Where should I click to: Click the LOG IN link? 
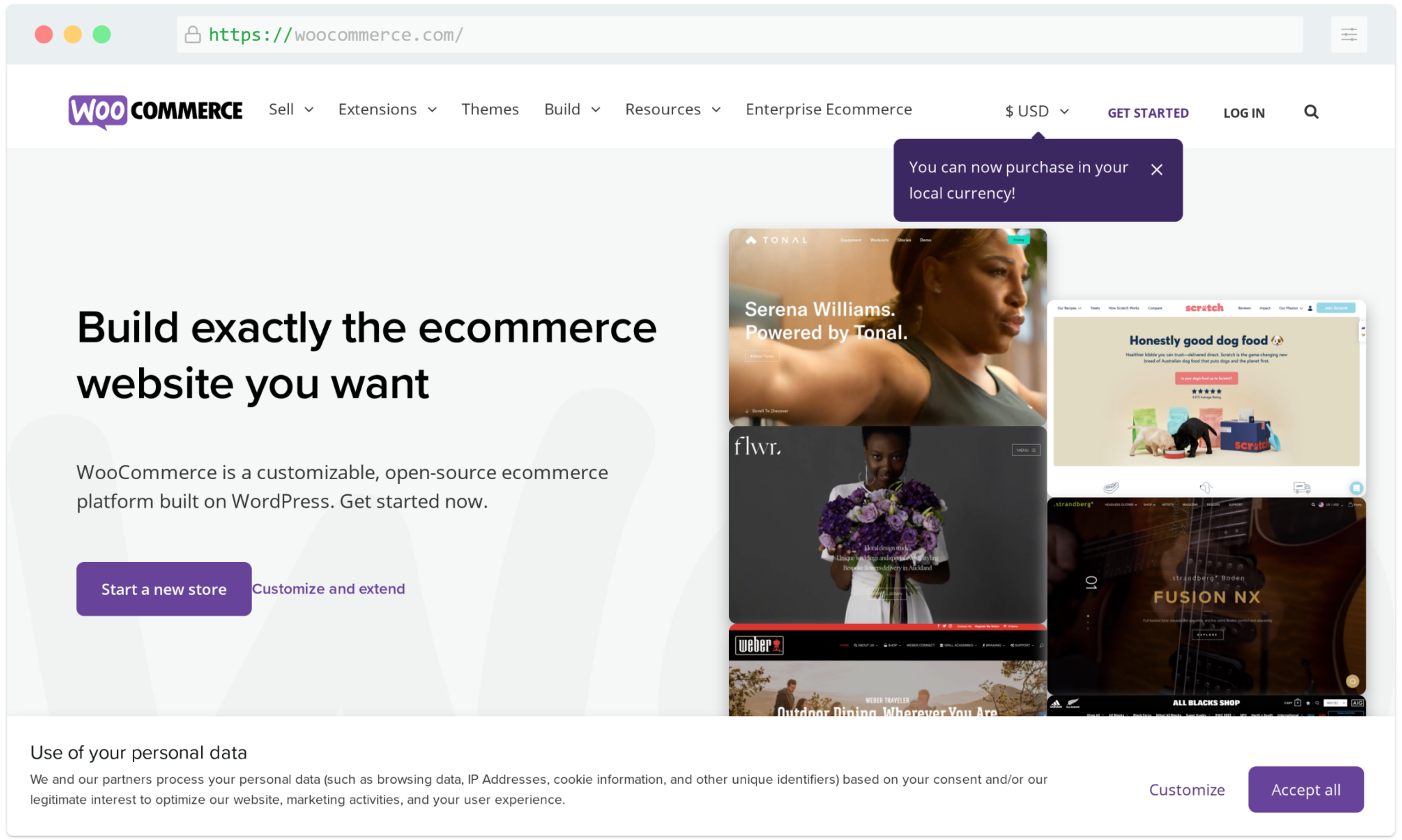point(1244,113)
